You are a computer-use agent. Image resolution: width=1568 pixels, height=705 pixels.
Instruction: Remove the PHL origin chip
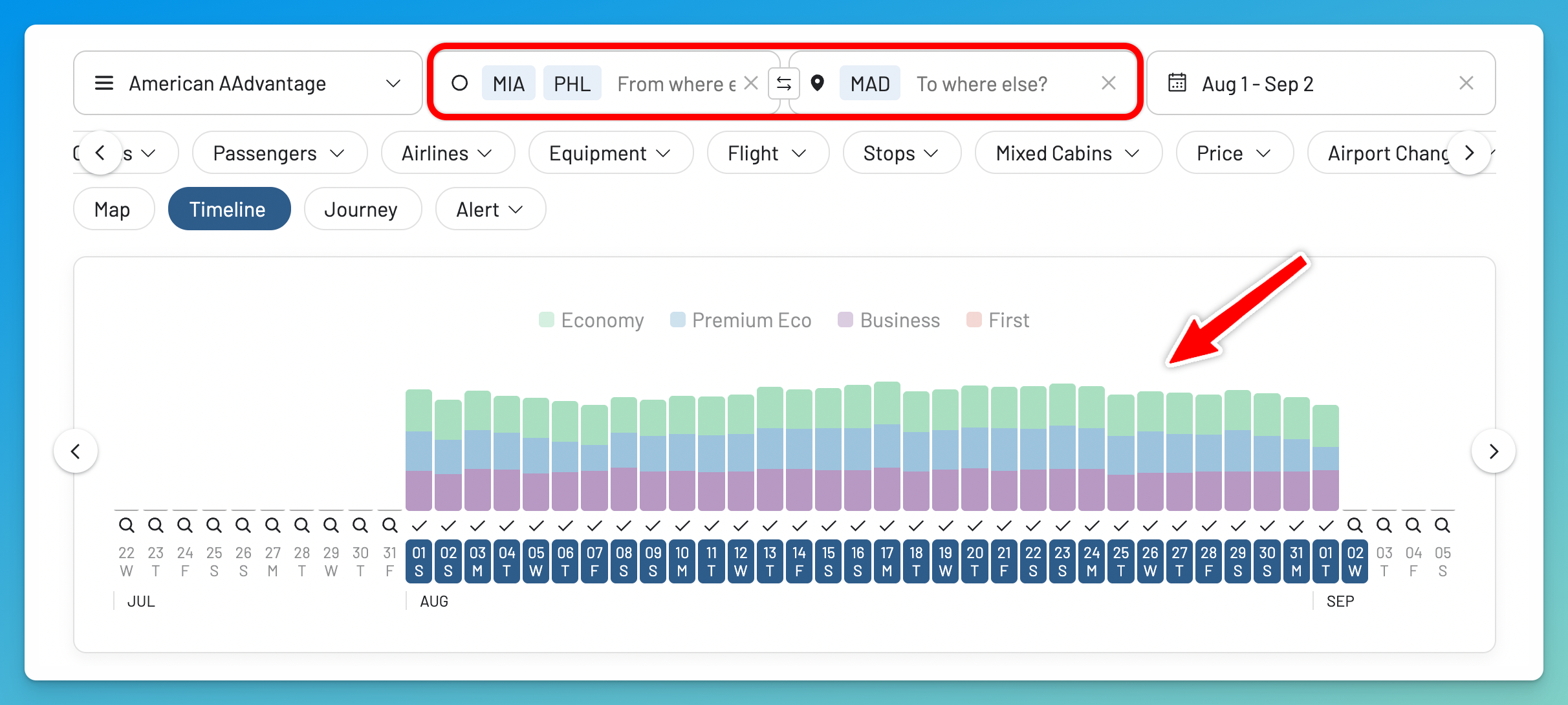(572, 83)
